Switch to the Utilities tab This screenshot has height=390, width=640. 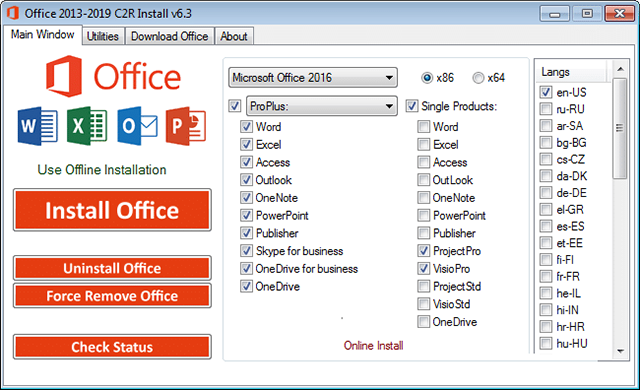tap(102, 36)
